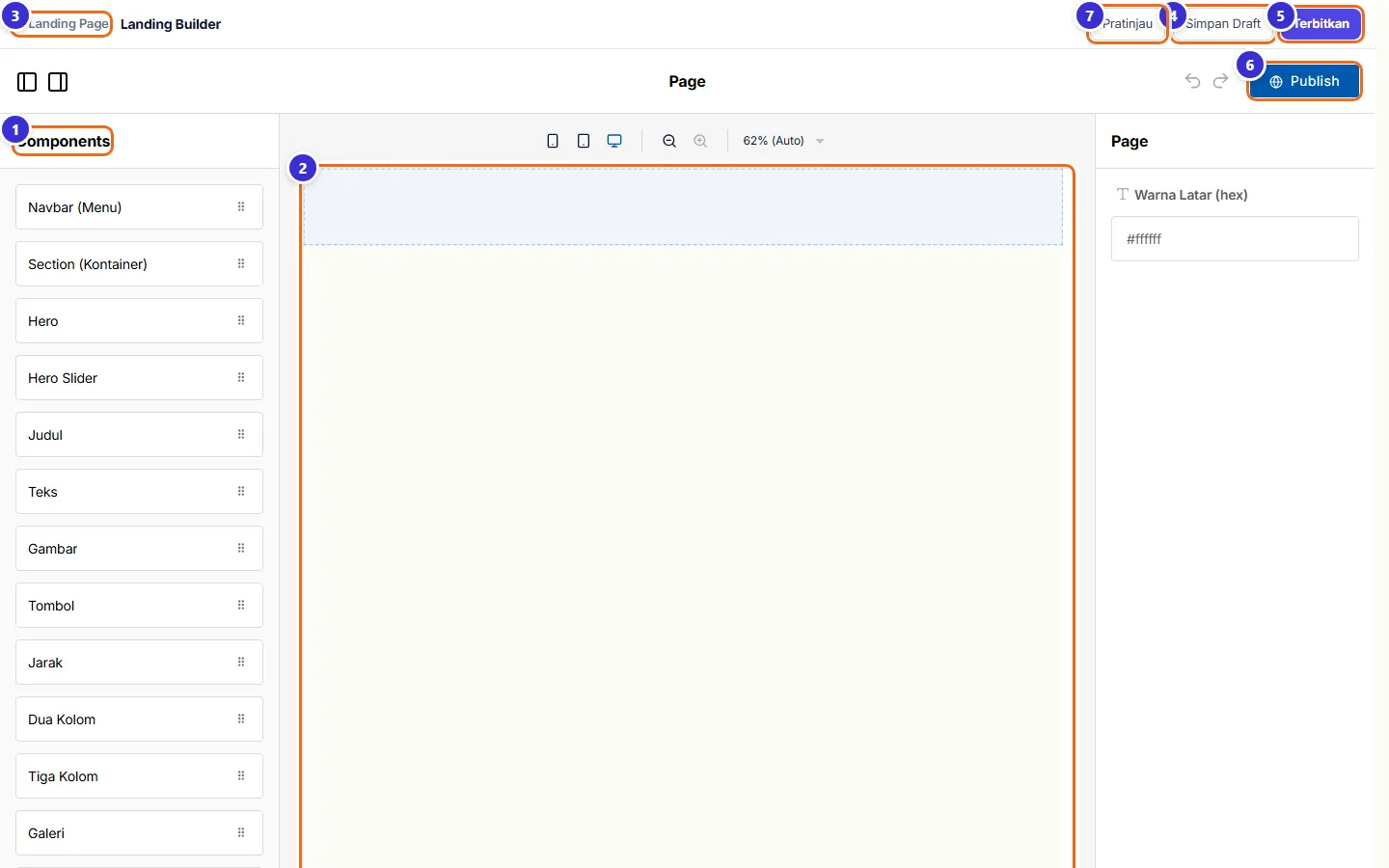Click the blue Publish button
This screenshot has width=1389, height=868.
click(x=1304, y=81)
